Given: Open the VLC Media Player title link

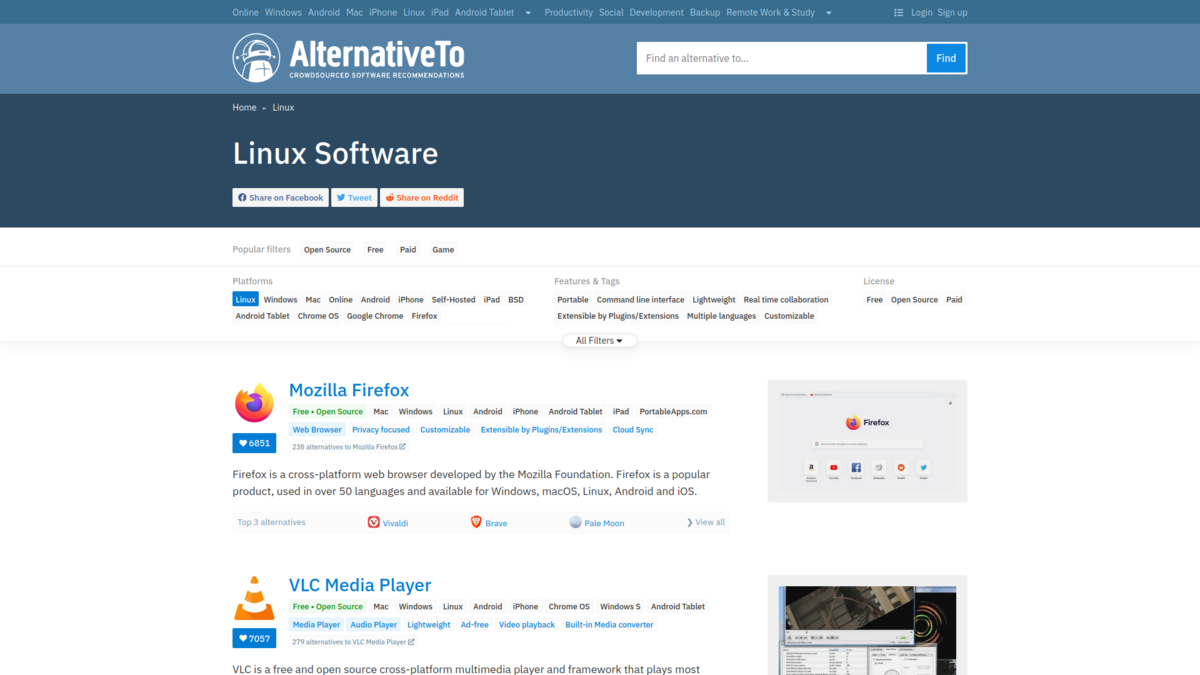Looking at the screenshot, I should click(x=360, y=585).
